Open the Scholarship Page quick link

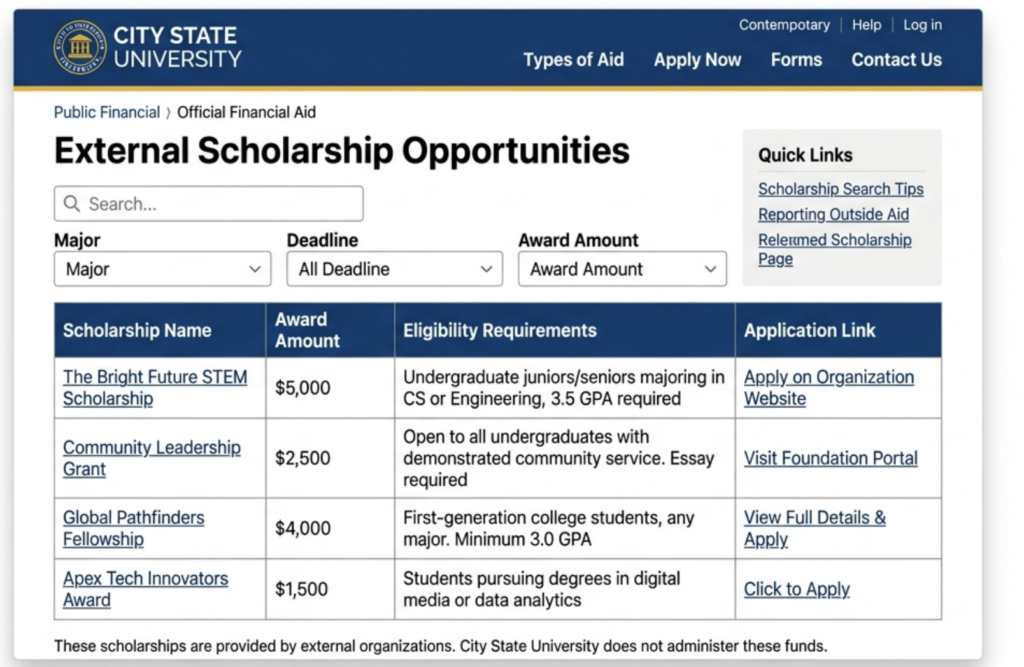(835, 249)
